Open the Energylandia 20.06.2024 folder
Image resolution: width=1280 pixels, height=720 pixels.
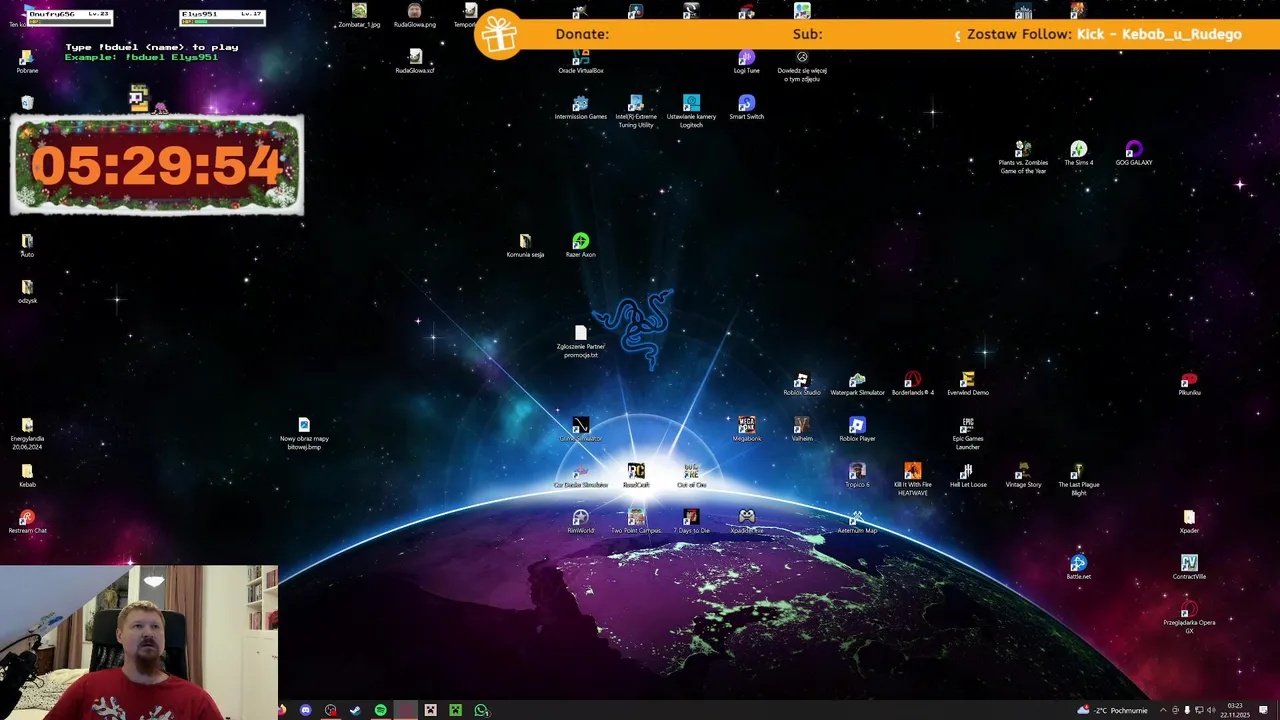click(x=27, y=434)
